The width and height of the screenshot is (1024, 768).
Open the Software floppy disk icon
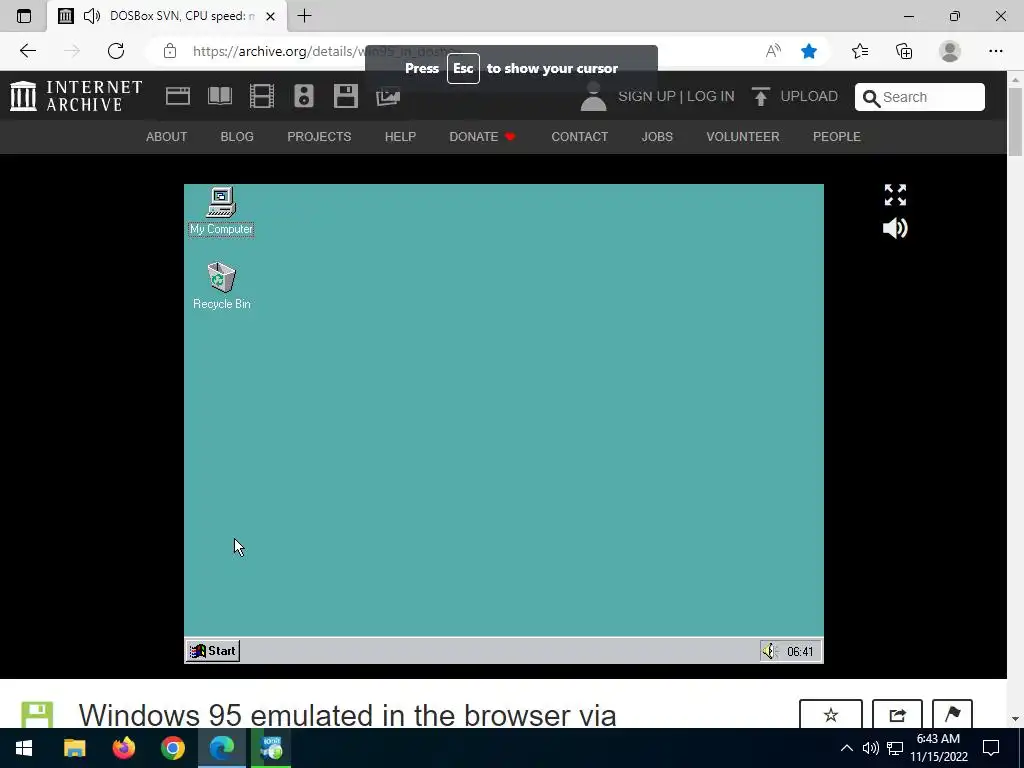click(x=345, y=96)
